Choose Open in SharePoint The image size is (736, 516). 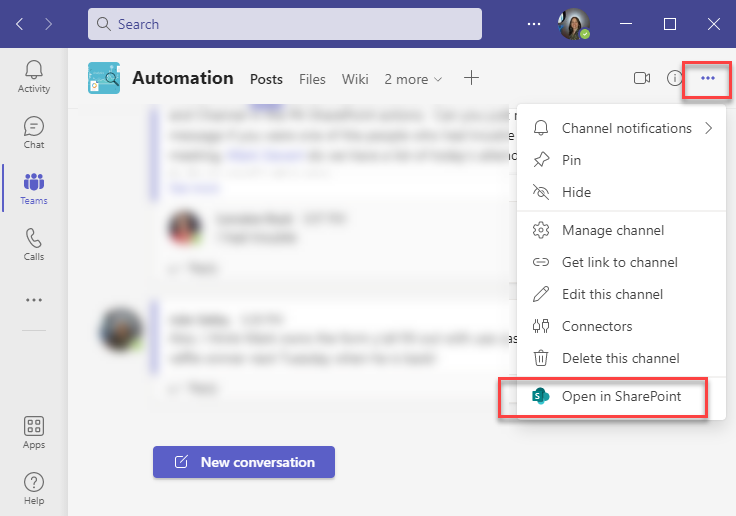(622, 396)
